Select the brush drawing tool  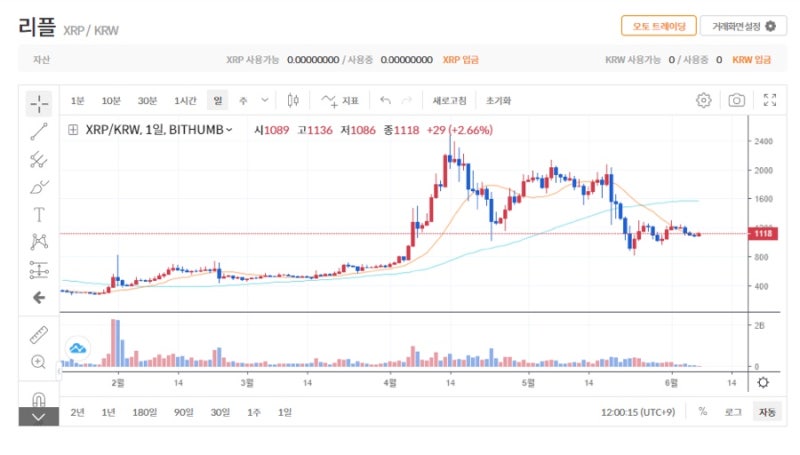[x=39, y=187]
